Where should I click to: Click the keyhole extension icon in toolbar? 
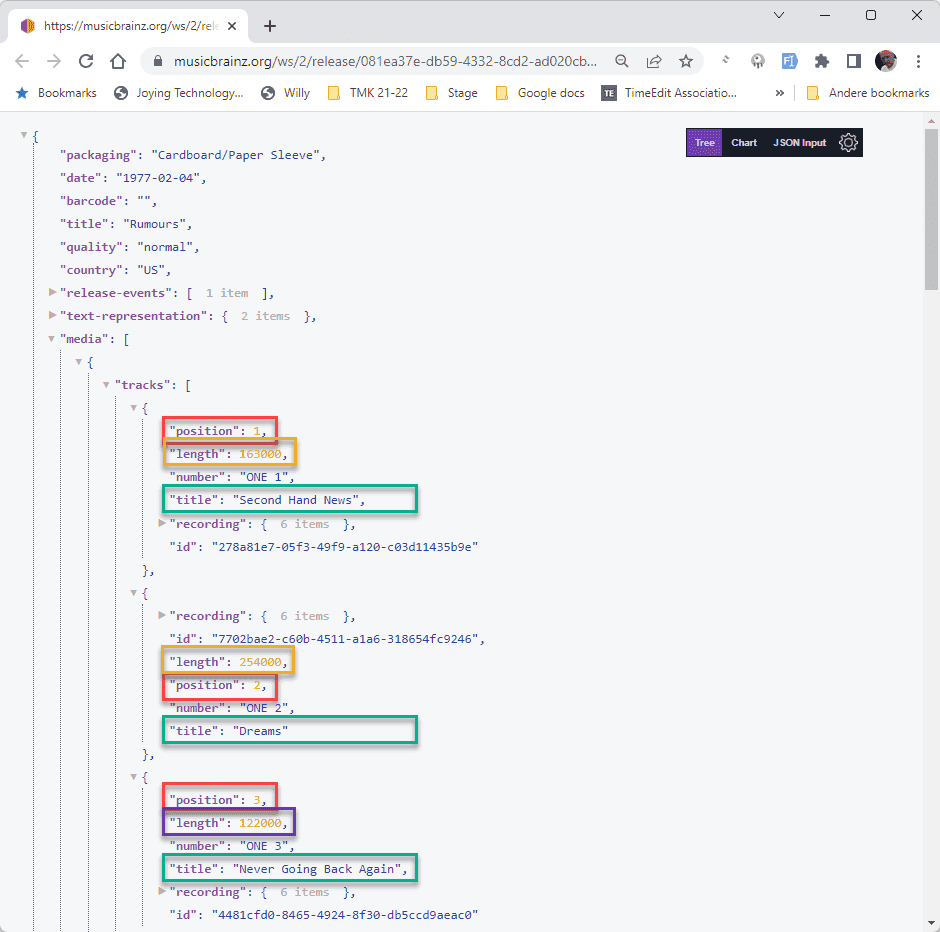coord(758,61)
